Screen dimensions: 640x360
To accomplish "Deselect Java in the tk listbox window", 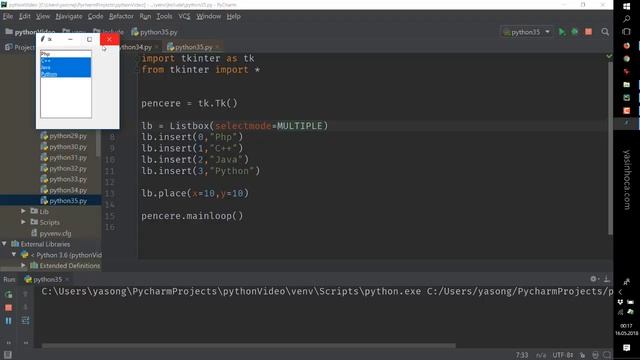I will tap(66, 67).
